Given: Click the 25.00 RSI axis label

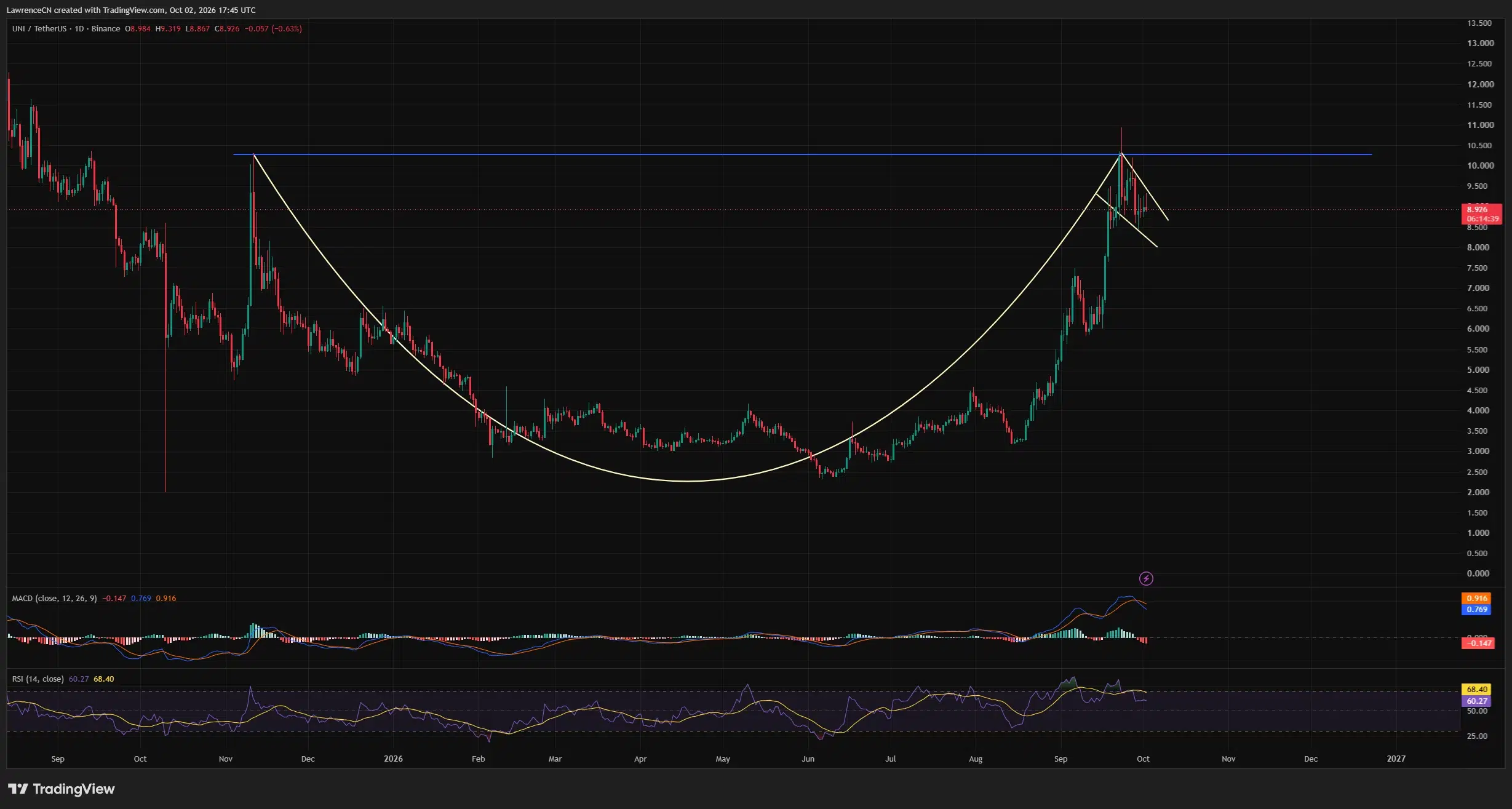Looking at the screenshot, I should click(x=1476, y=736).
